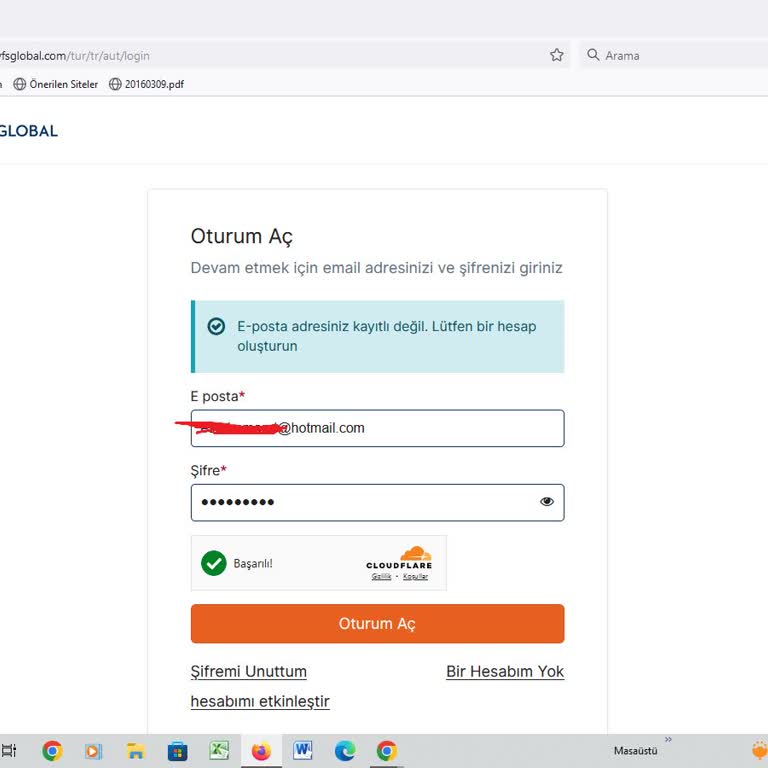Click the E posta input field
Screen dimensions: 768x768
[x=377, y=428]
